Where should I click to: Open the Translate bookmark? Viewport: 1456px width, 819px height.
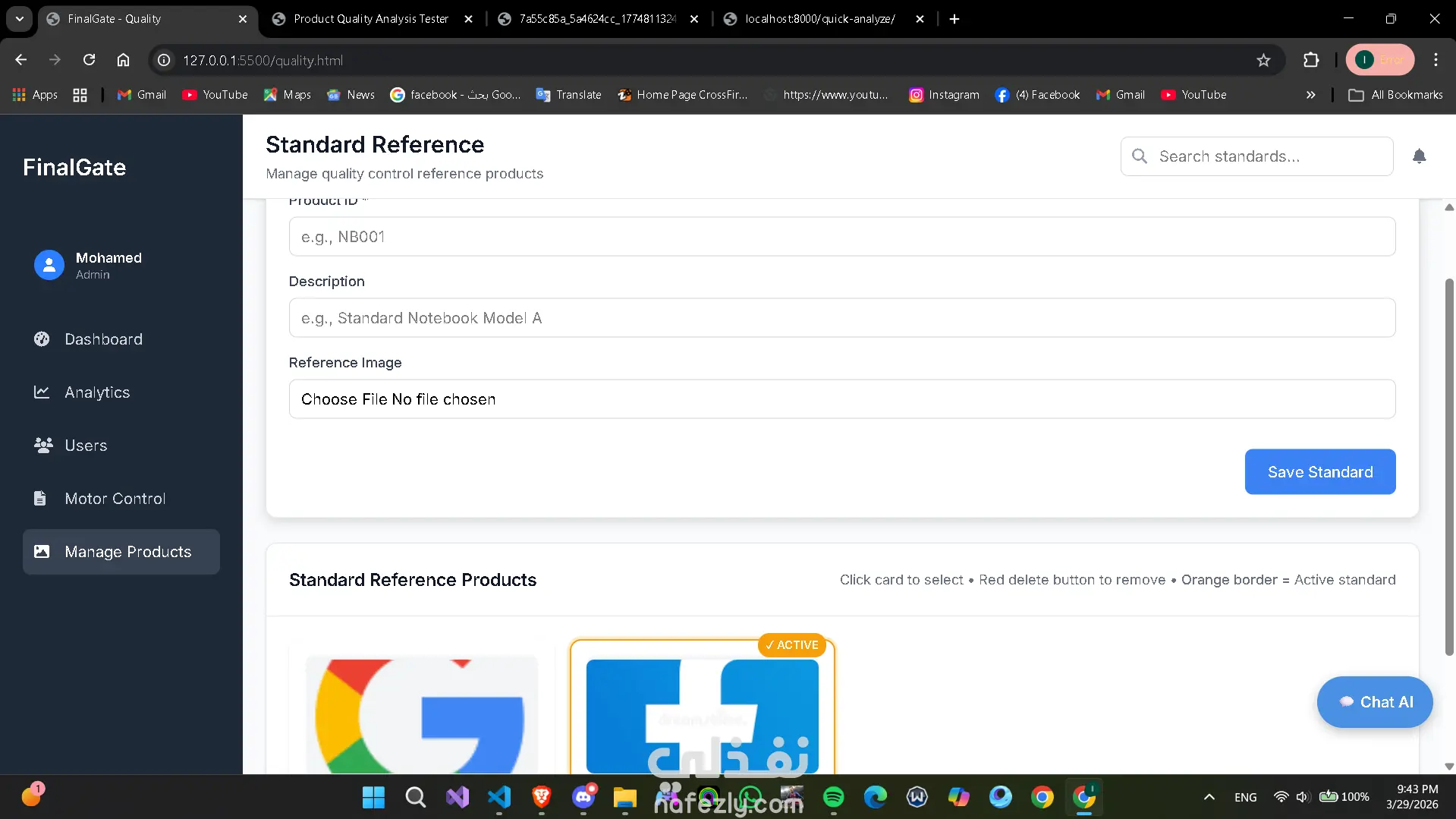tap(569, 95)
